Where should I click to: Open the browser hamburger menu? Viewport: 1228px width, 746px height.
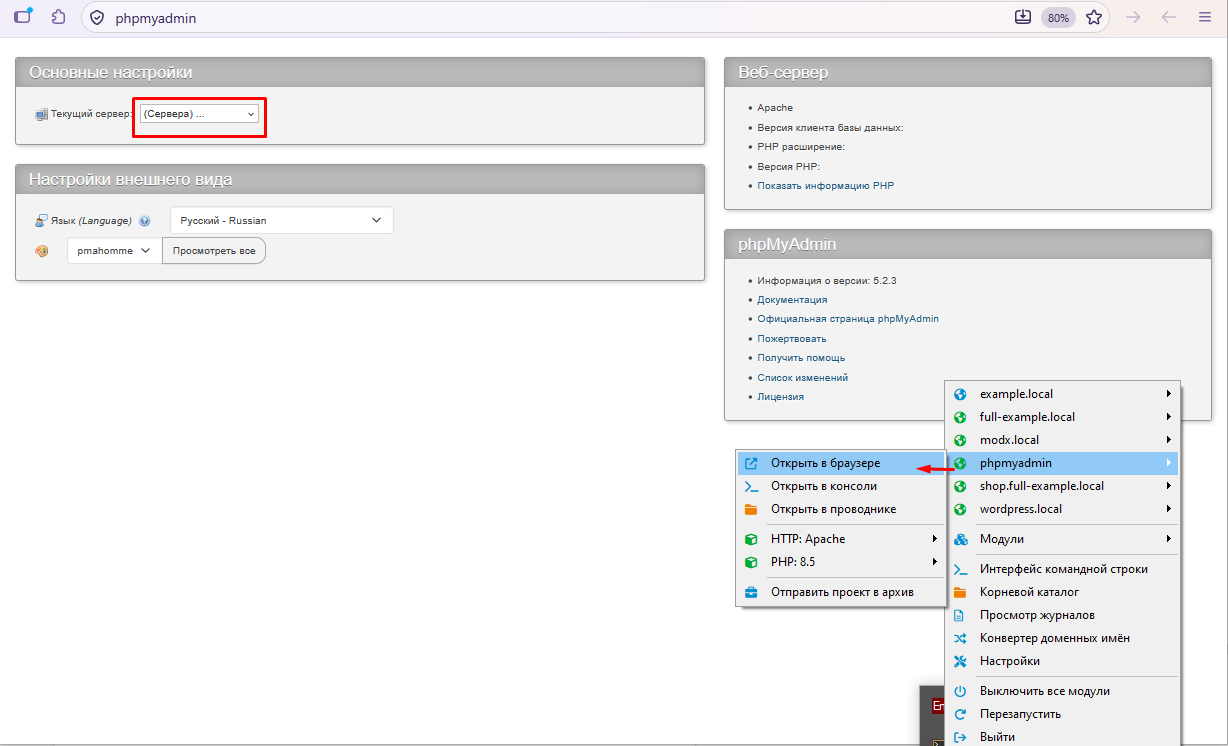[1204, 17]
